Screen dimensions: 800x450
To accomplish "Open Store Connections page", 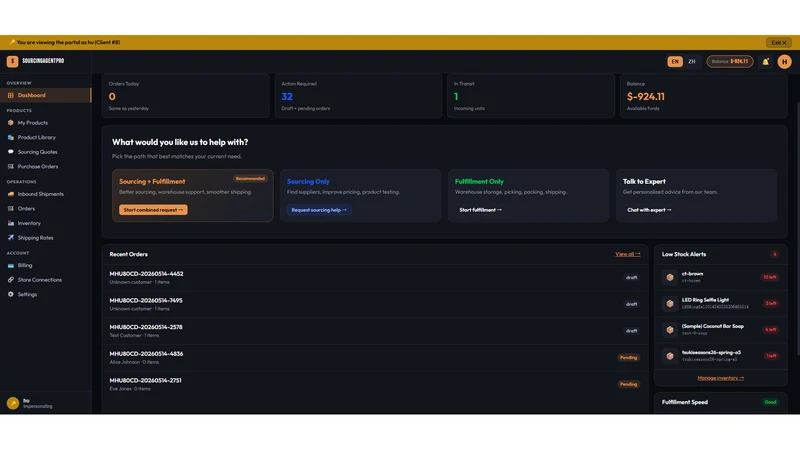I will click(x=45, y=280).
